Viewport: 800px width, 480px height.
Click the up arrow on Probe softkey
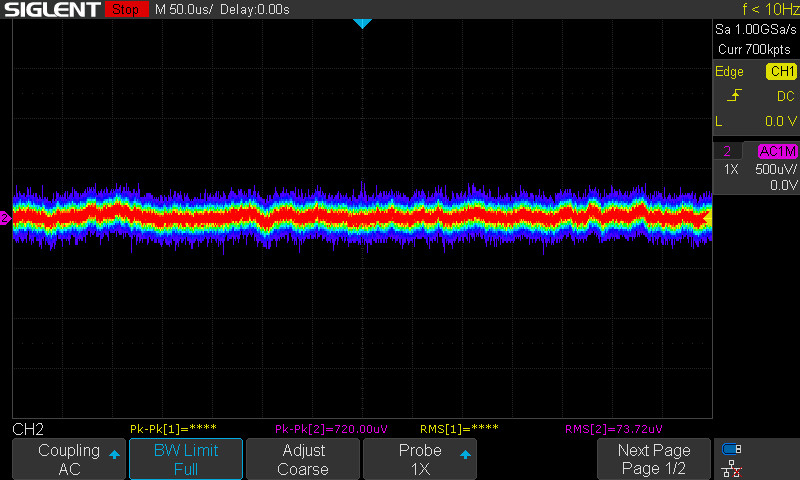(x=465, y=454)
